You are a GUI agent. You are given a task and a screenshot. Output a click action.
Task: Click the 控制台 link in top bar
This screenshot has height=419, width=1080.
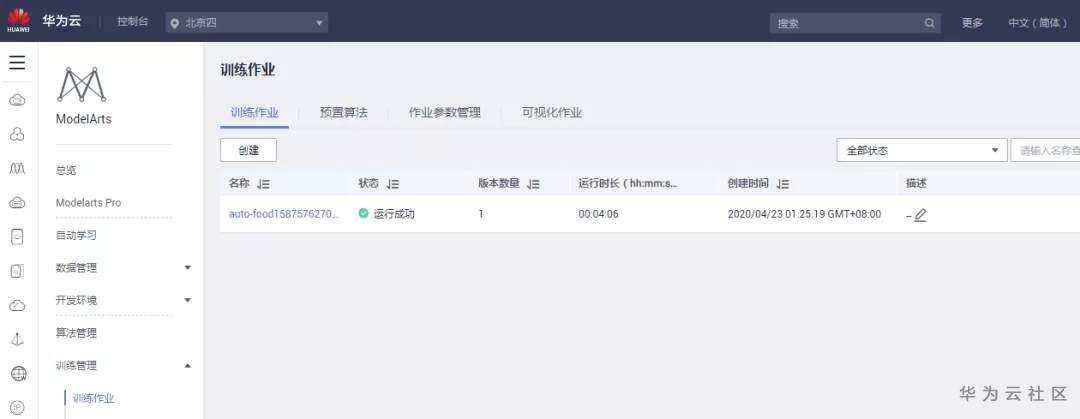coord(132,22)
